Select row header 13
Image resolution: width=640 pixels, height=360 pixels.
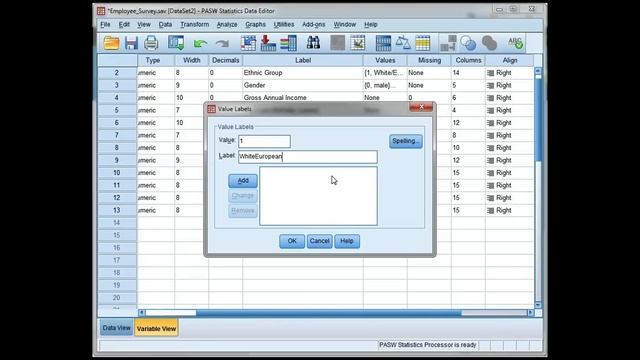[x=117, y=210]
